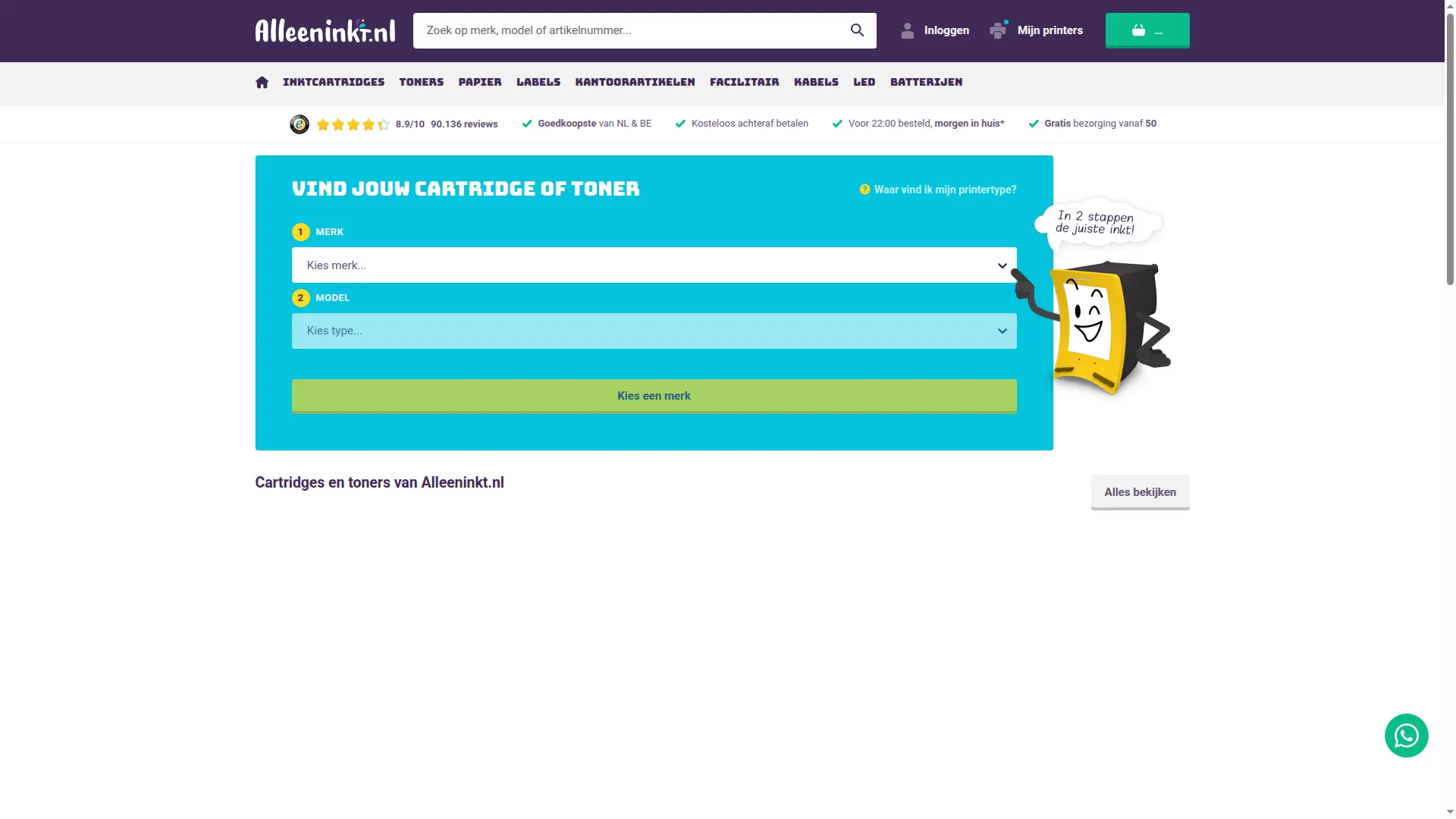Click Goedkoopste van NL & BE text
Viewport: 1456px width, 819px height.
595,124
